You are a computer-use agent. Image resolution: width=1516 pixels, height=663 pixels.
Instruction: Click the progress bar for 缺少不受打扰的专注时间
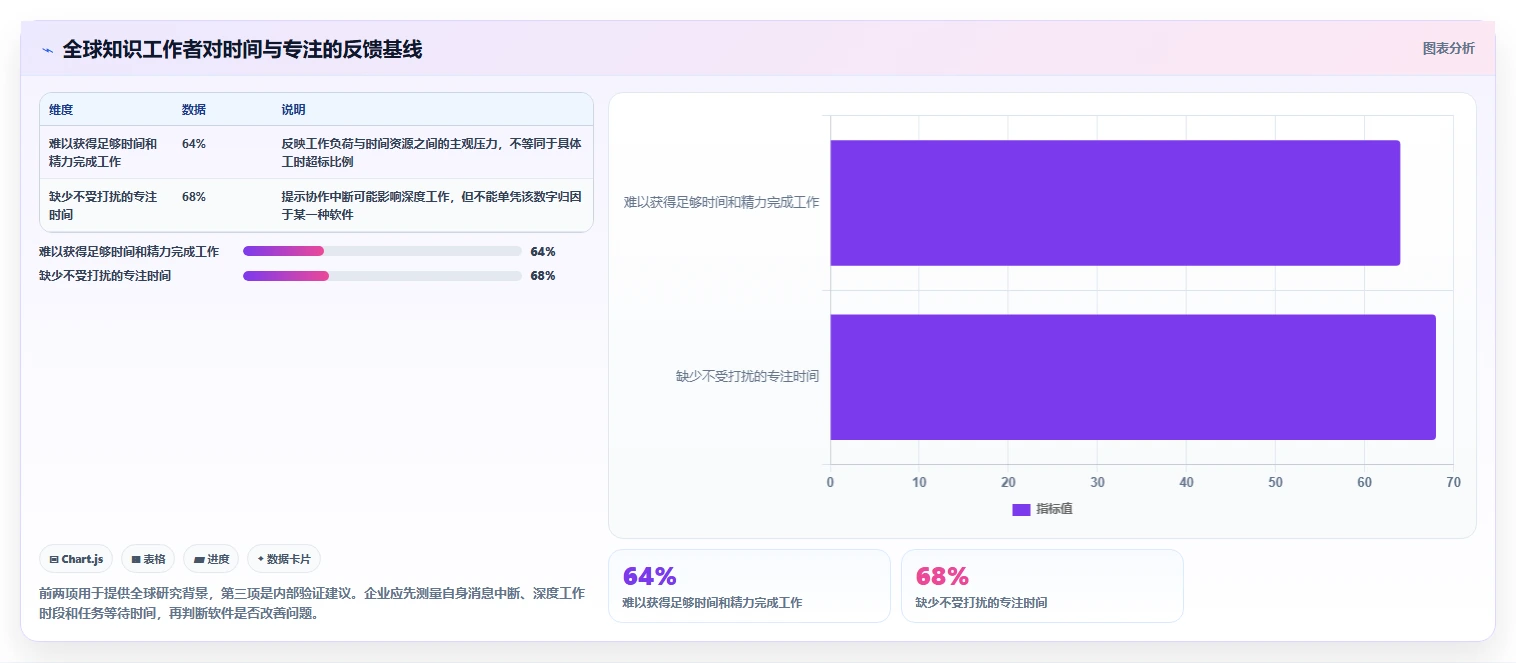pos(382,276)
